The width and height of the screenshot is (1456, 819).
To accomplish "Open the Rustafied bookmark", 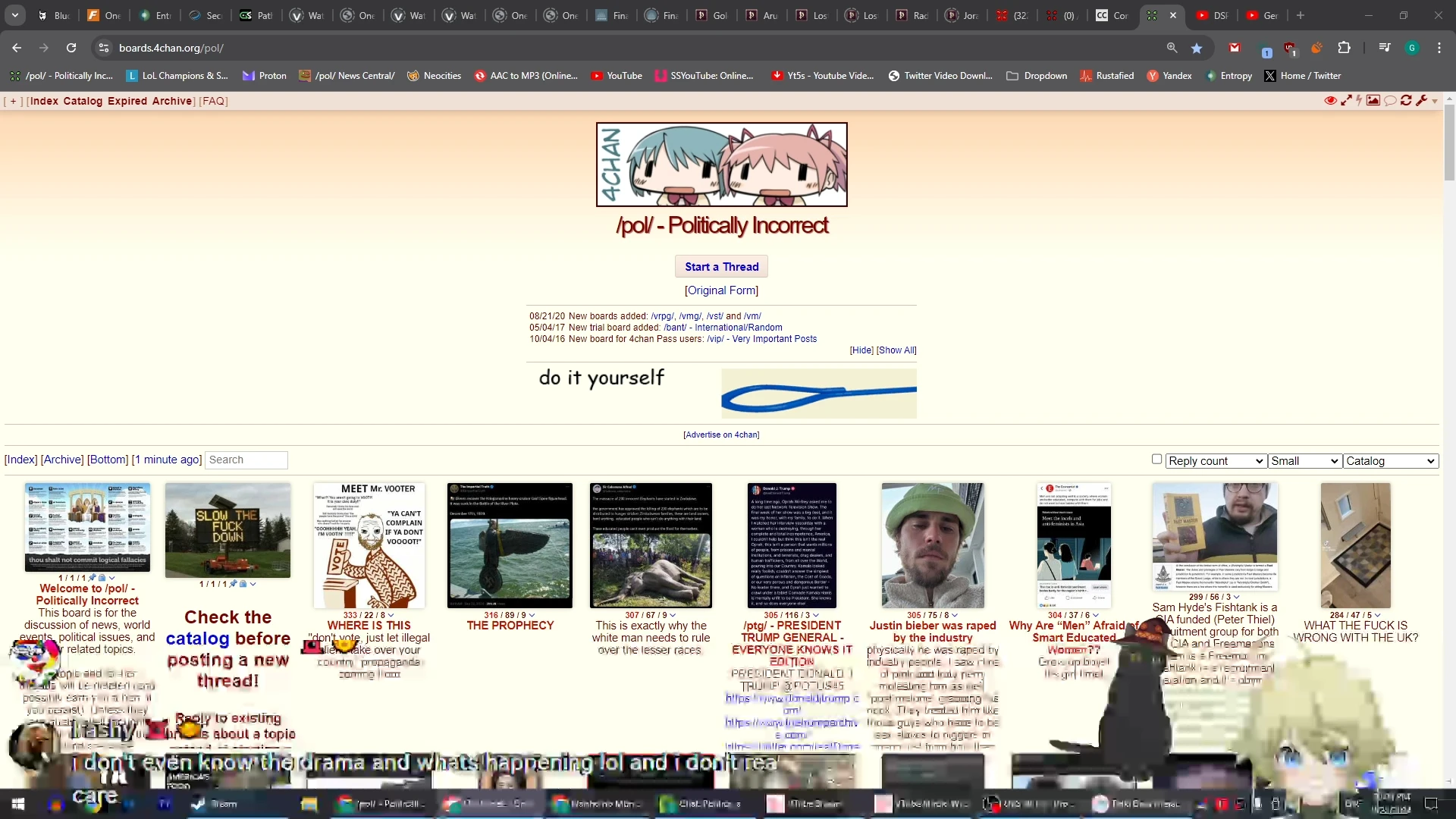I will tap(1107, 76).
